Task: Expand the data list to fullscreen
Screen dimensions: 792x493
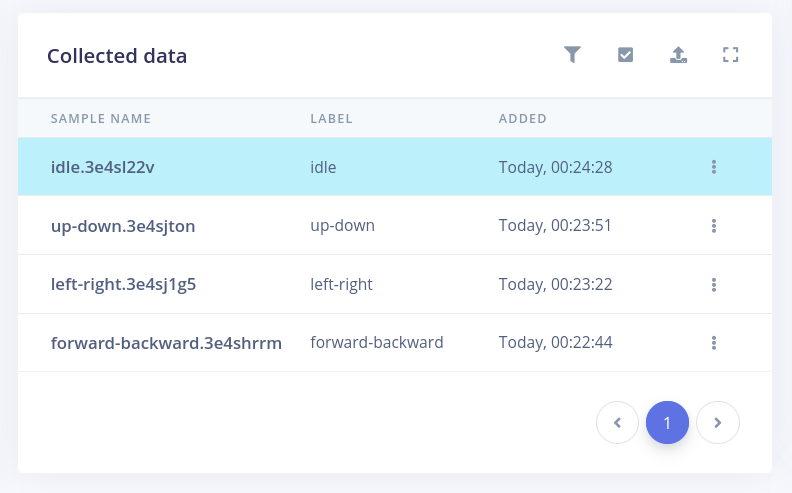Action: 730,55
